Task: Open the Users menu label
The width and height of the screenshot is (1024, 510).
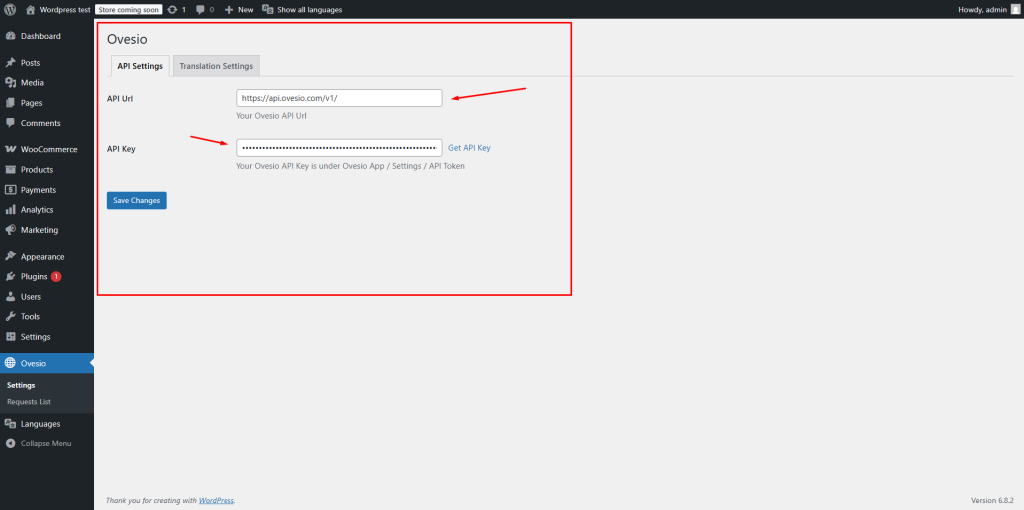Action: [31, 296]
